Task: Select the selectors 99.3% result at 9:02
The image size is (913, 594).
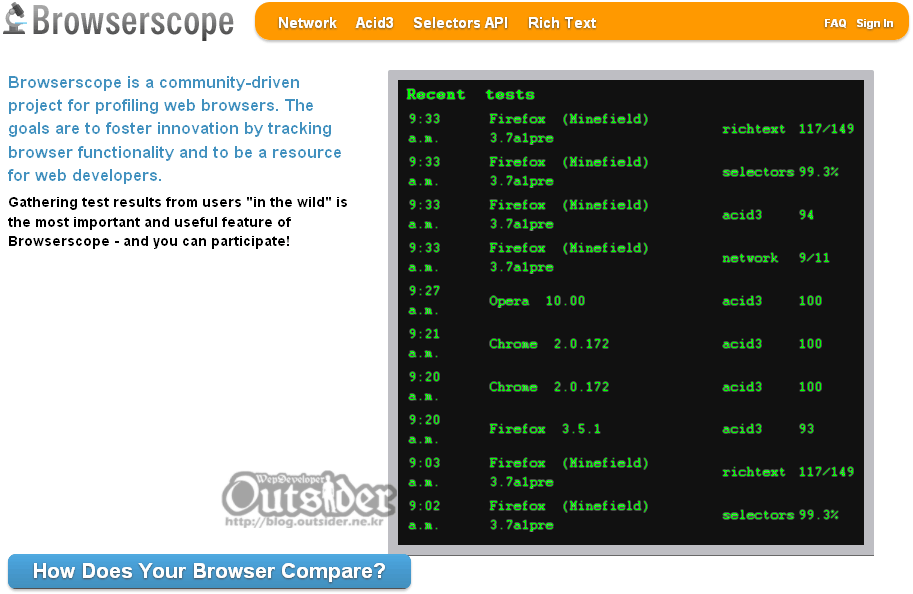Action: click(x=780, y=515)
